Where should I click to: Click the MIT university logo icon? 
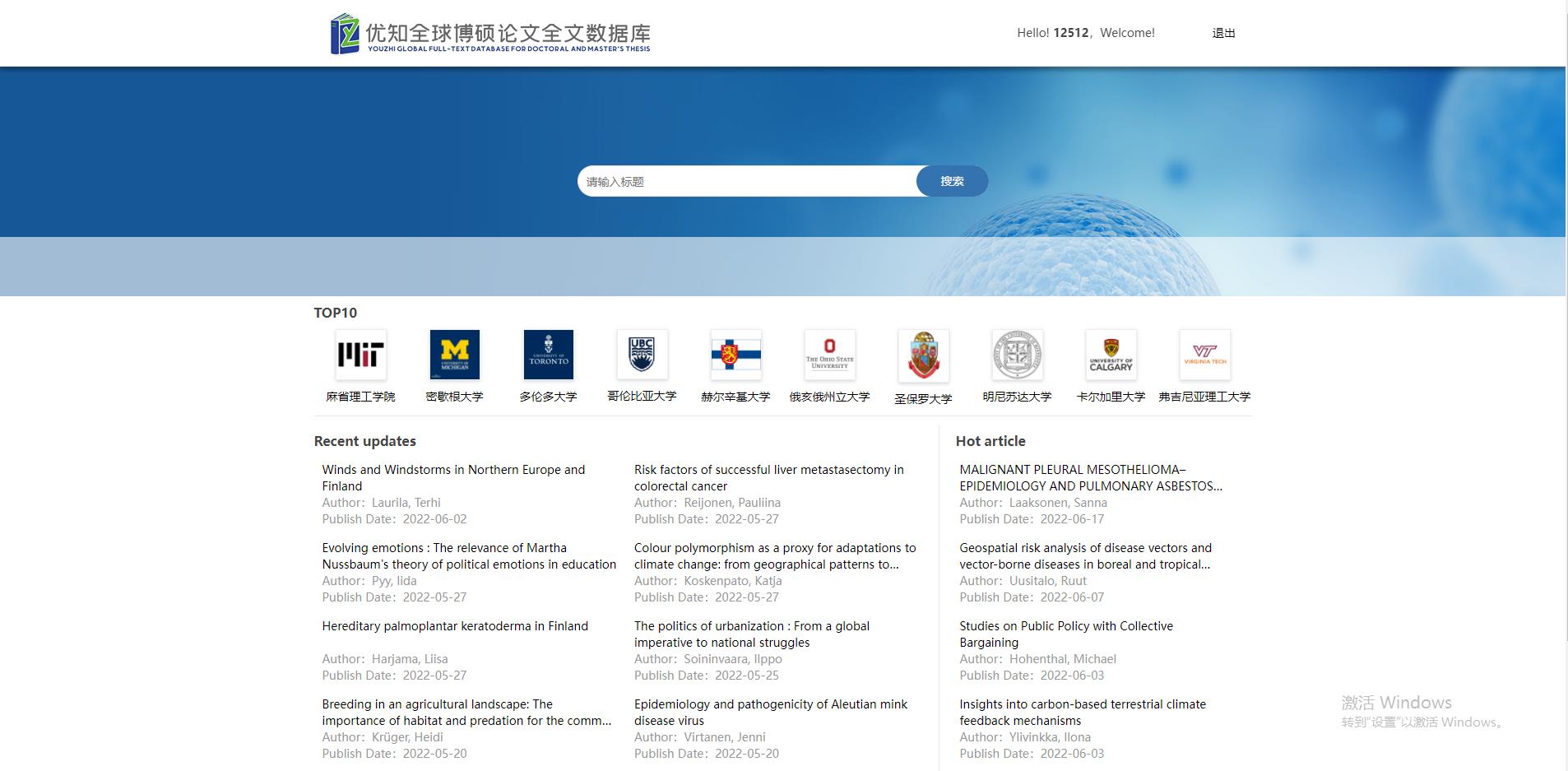(x=360, y=355)
